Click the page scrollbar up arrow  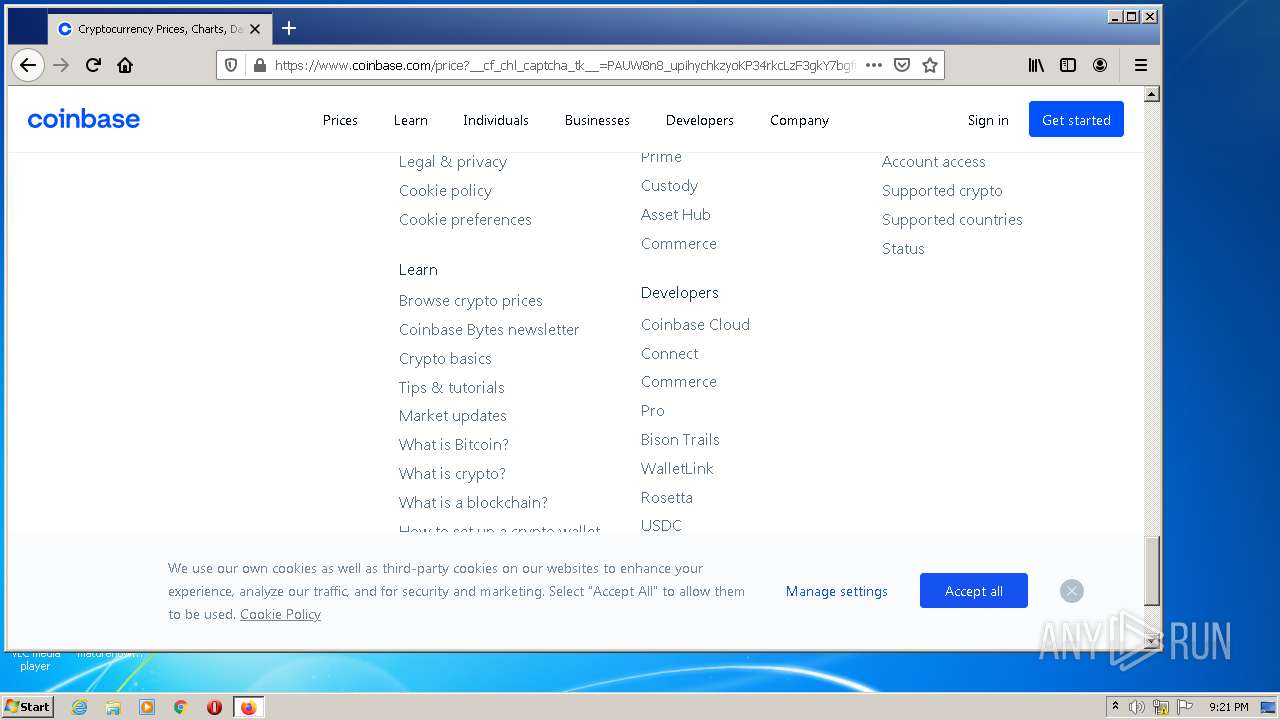click(x=1152, y=94)
